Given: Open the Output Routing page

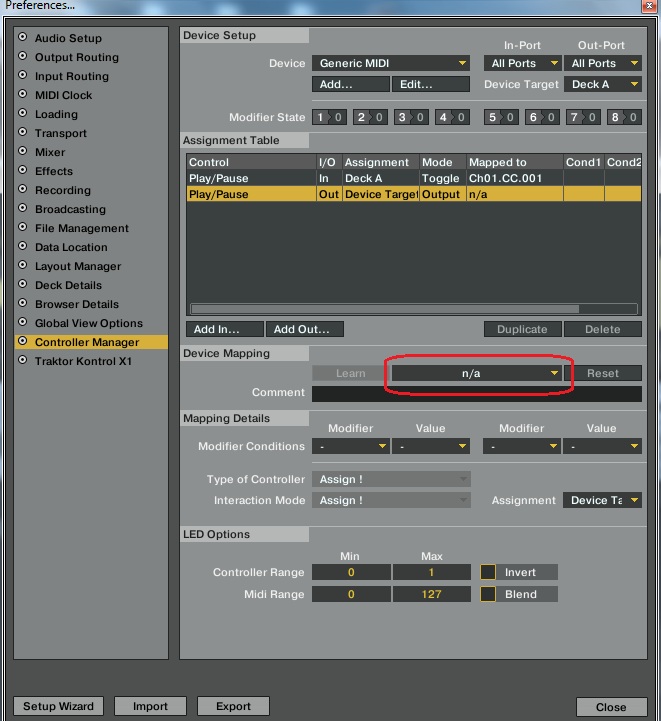Looking at the screenshot, I should pyautogui.click(x=76, y=57).
